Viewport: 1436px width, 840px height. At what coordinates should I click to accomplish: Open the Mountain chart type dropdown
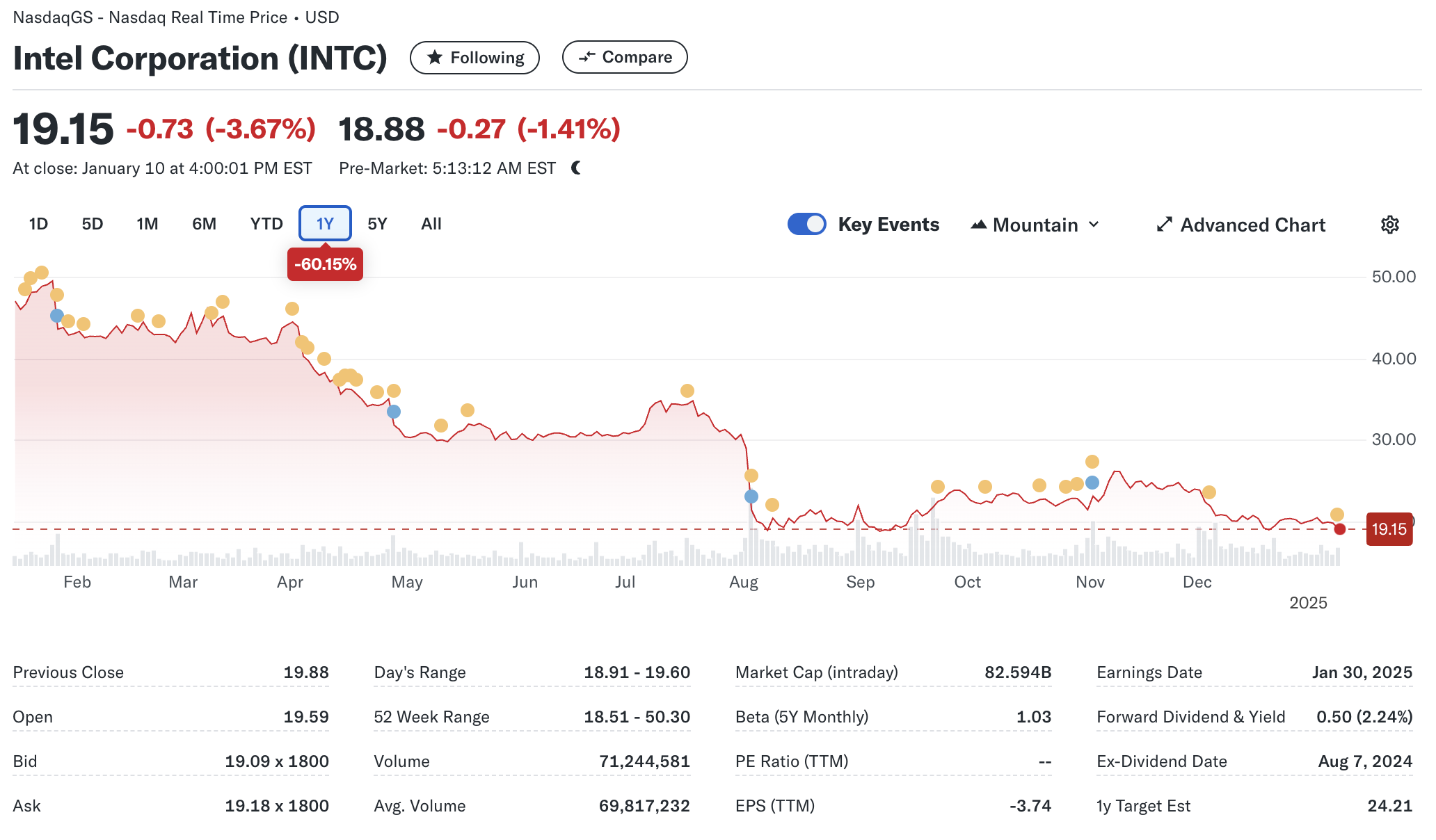click(1035, 225)
